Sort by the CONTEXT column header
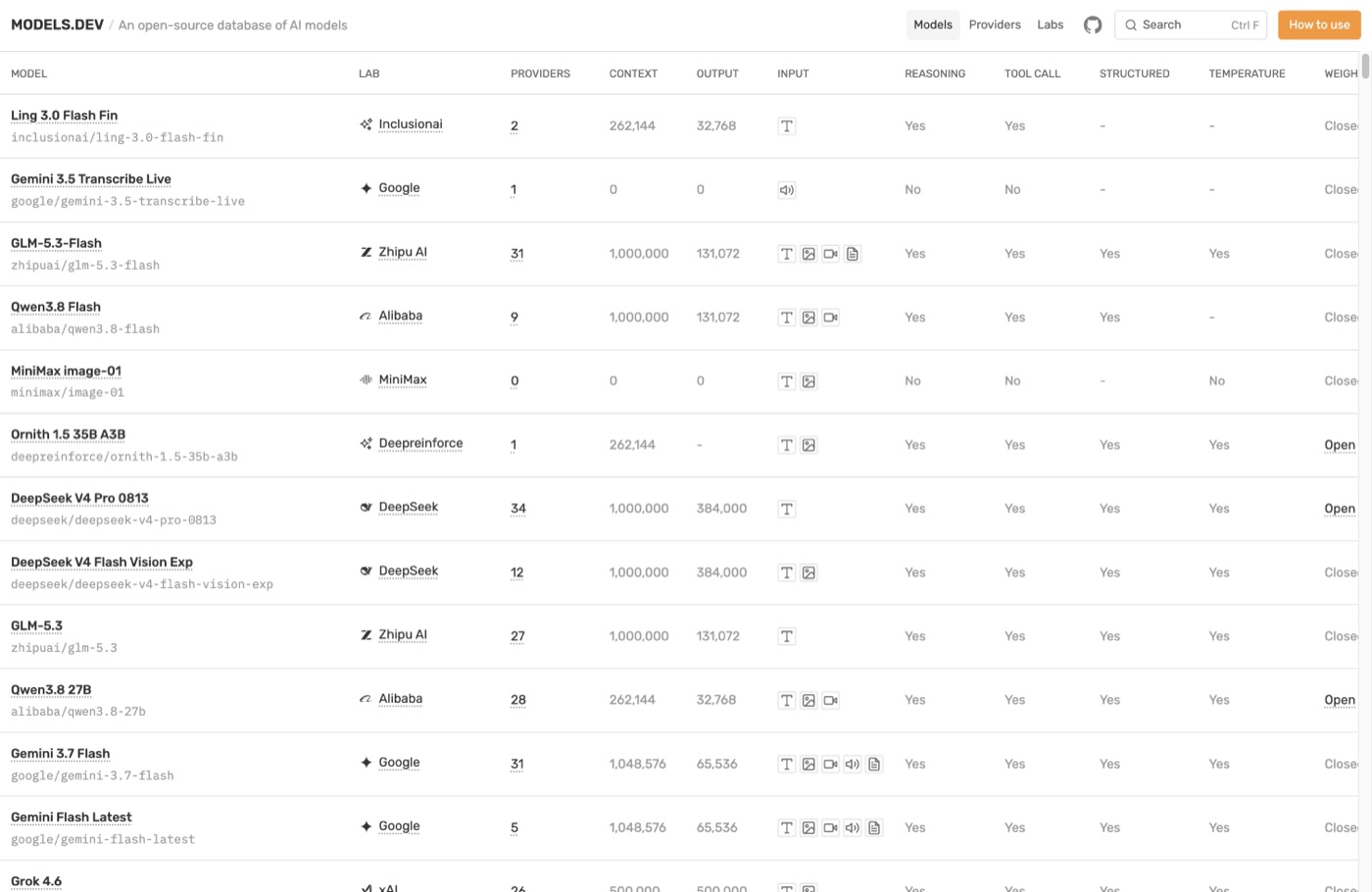 click(633, 74)
